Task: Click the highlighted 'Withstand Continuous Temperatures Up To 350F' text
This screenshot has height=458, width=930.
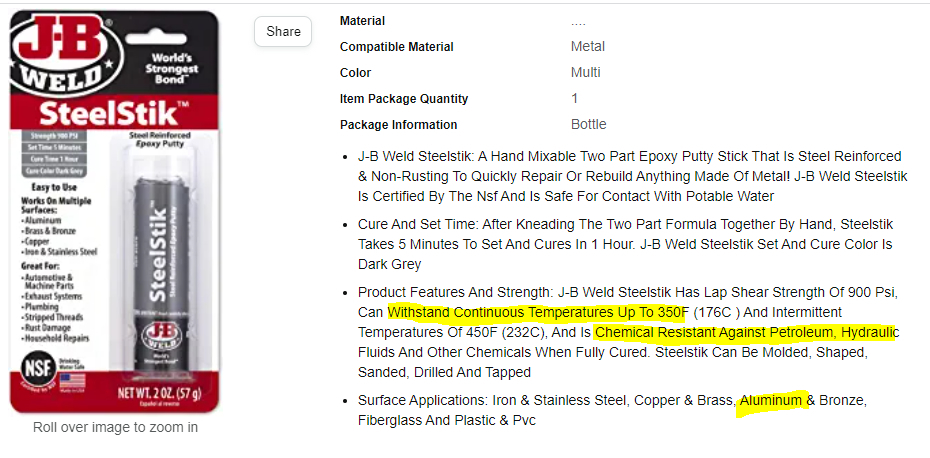Action: coord(538,312)
